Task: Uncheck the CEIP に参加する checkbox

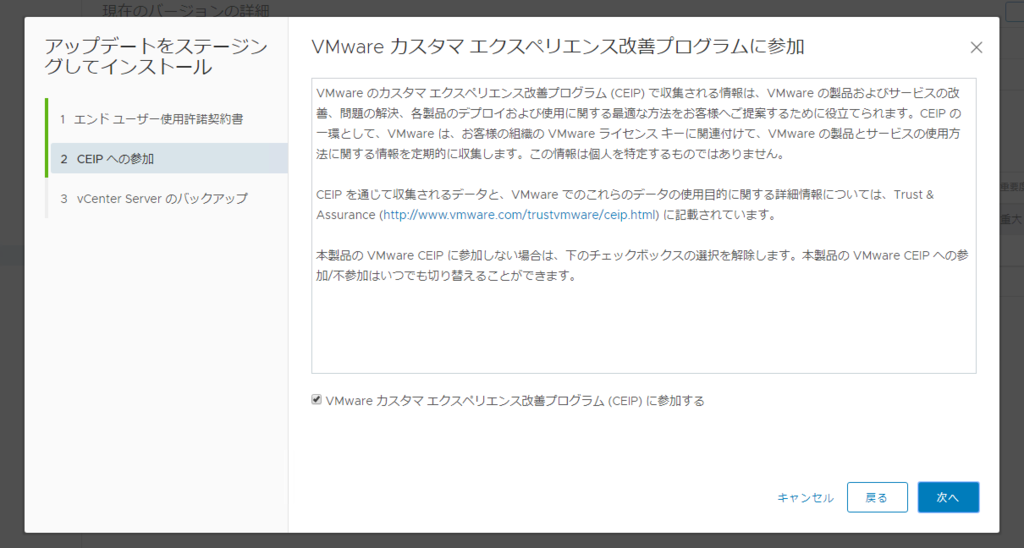Action: tap(317, 400)
